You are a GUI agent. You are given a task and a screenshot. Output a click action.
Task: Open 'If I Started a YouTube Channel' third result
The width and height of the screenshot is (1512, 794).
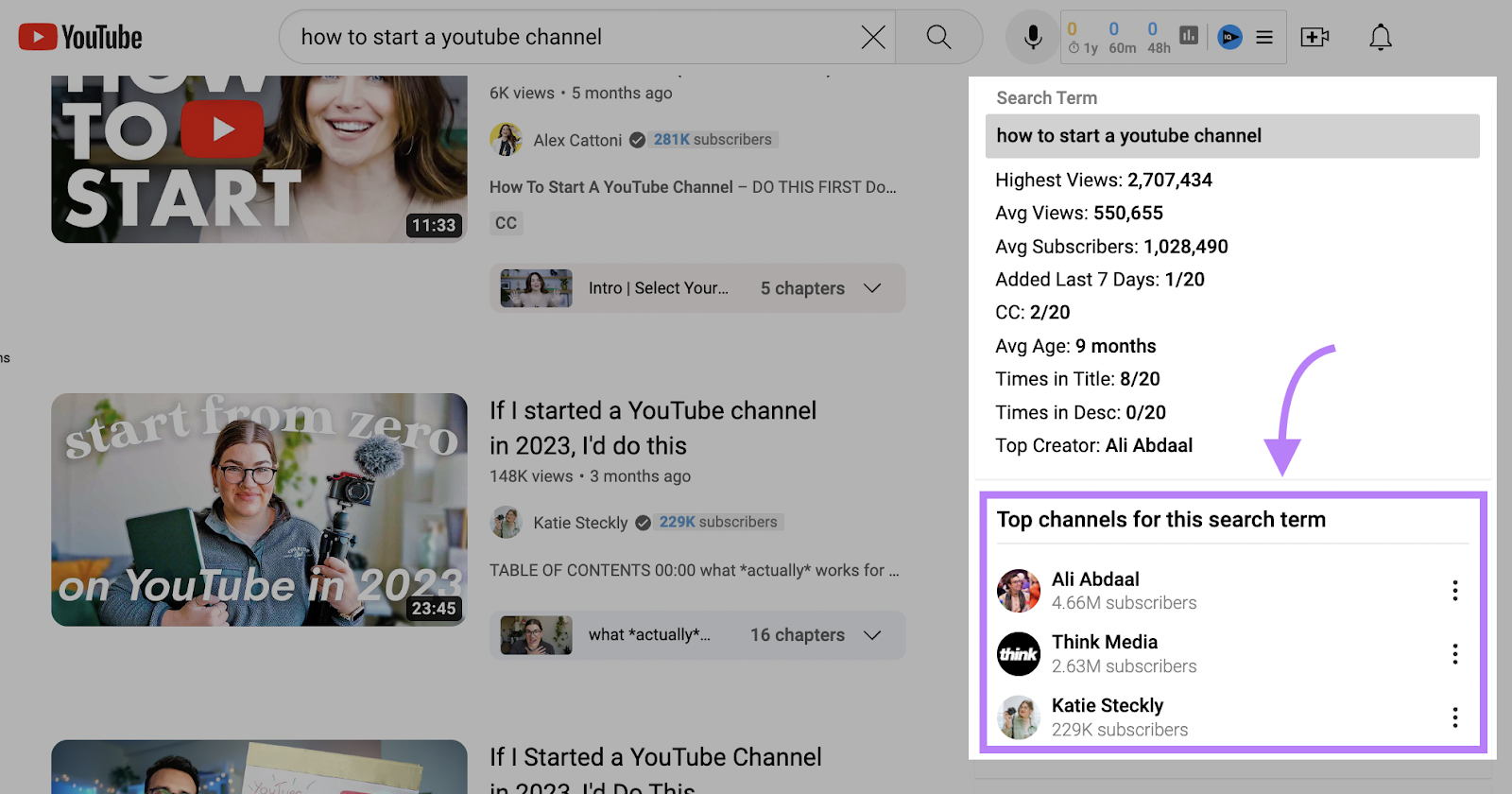[x=656, y=768]
